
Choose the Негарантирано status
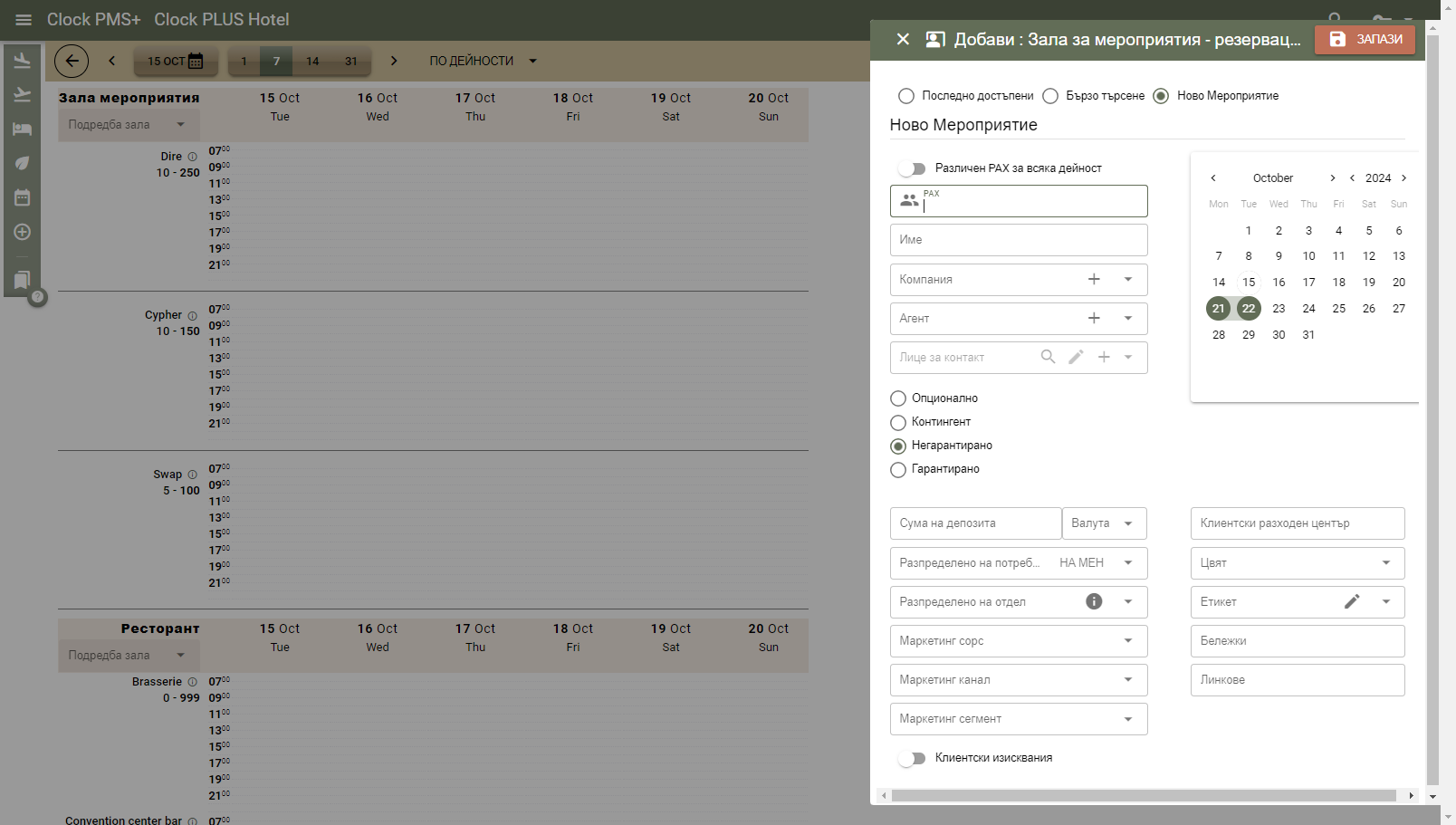tap(898, 446)
